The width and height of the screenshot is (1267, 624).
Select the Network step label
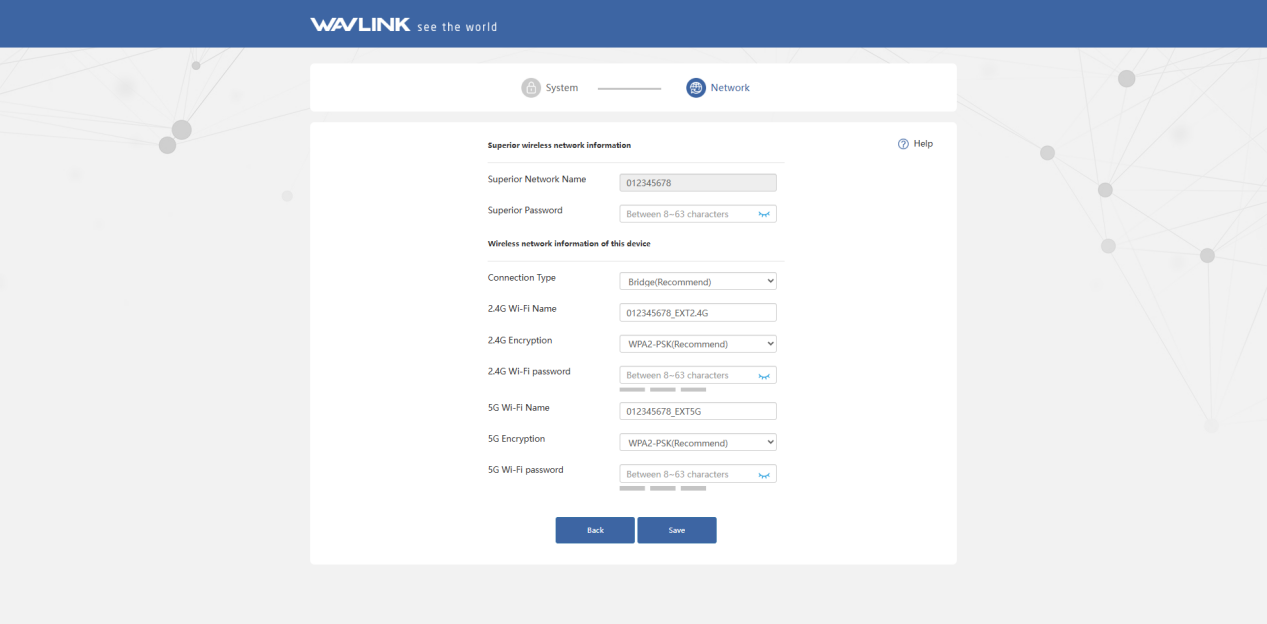(x=730, y=88)
